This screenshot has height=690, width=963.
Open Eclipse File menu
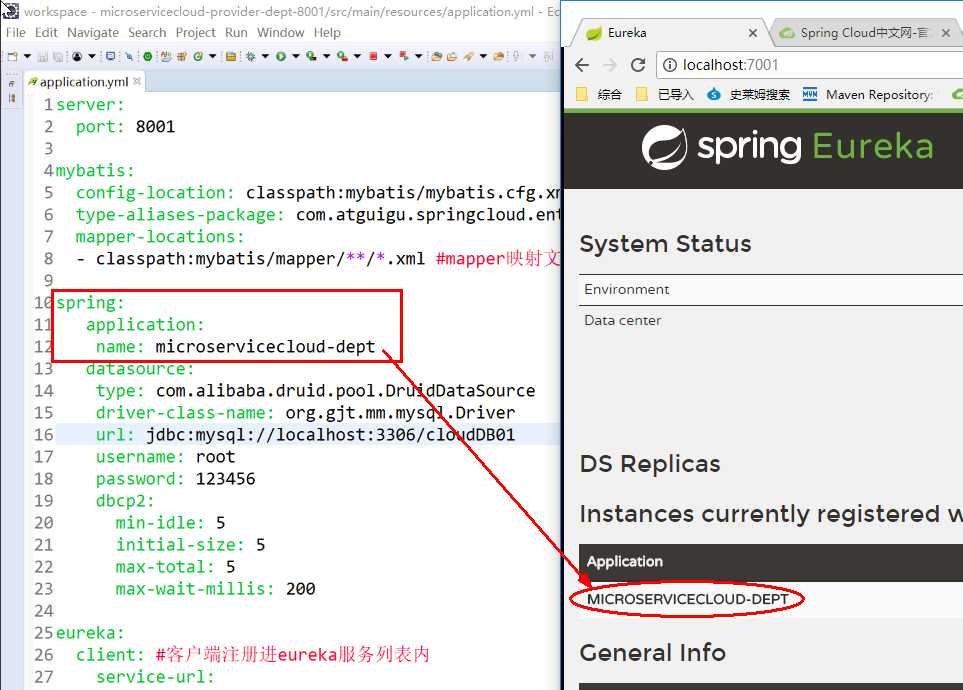pos(15,33)
